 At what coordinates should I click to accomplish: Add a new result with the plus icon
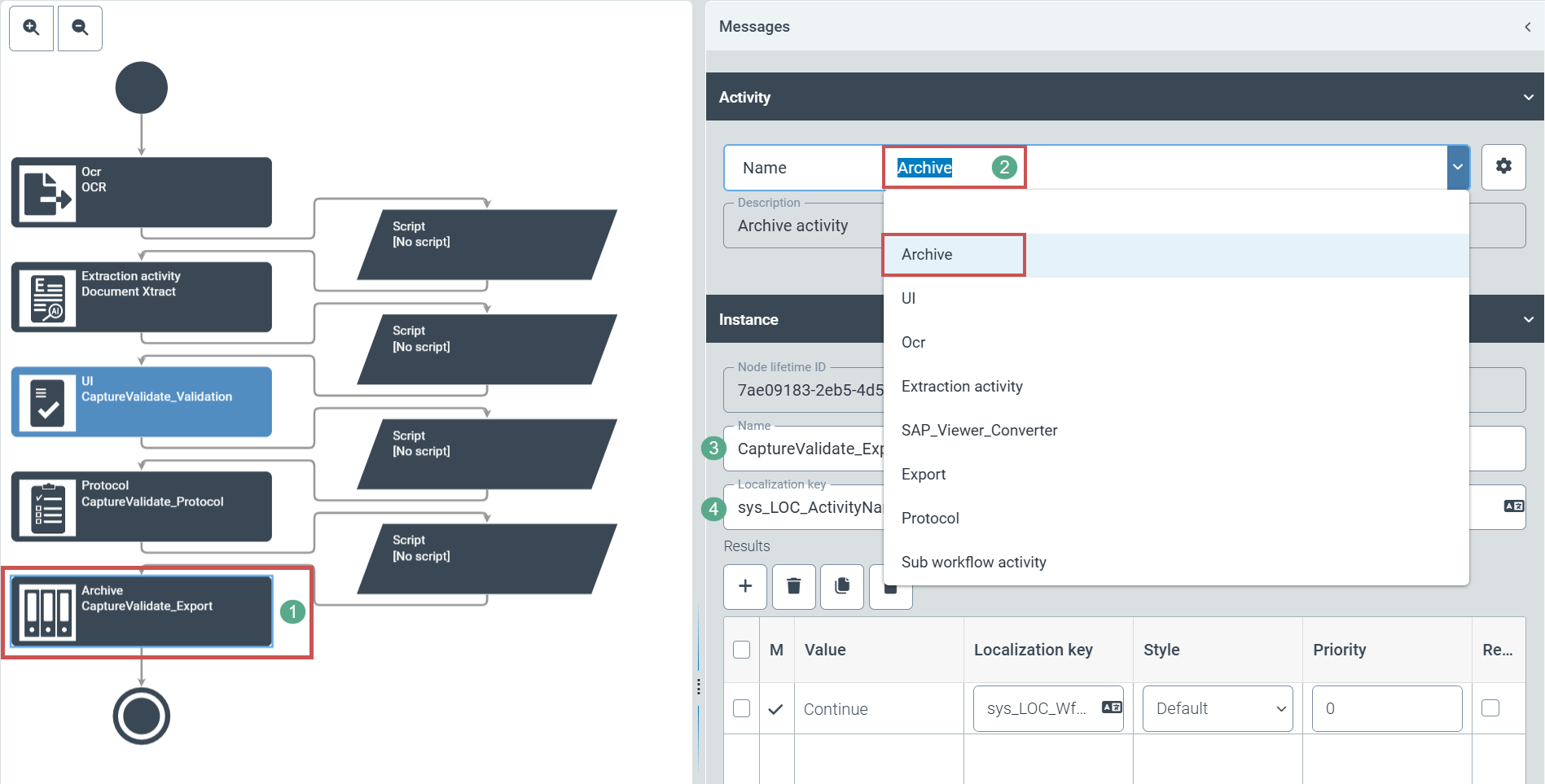pos(744,586)
